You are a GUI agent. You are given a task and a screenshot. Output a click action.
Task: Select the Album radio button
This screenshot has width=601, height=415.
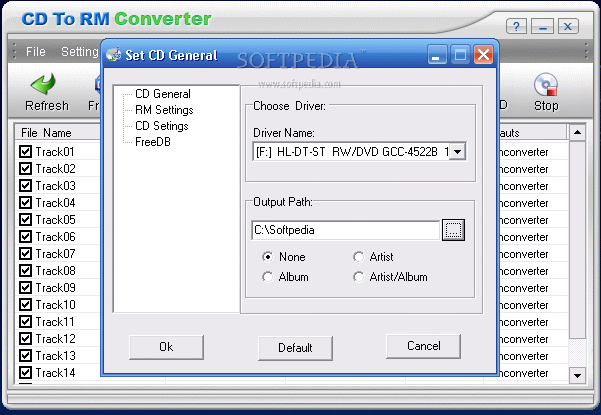pos(268,277)
